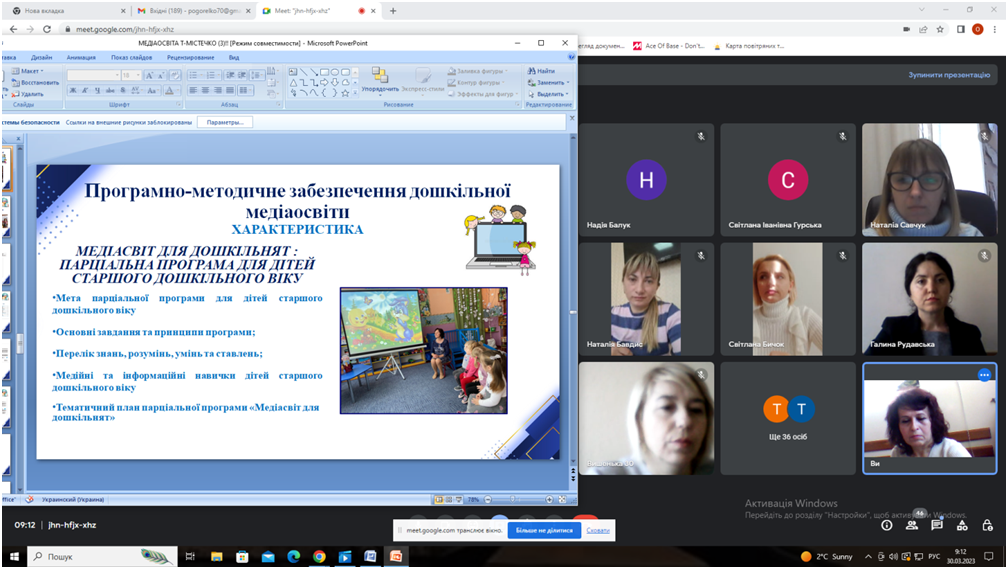
Task: Click Зупинити презентацію in Meet
Action: [x=949, y=75]
